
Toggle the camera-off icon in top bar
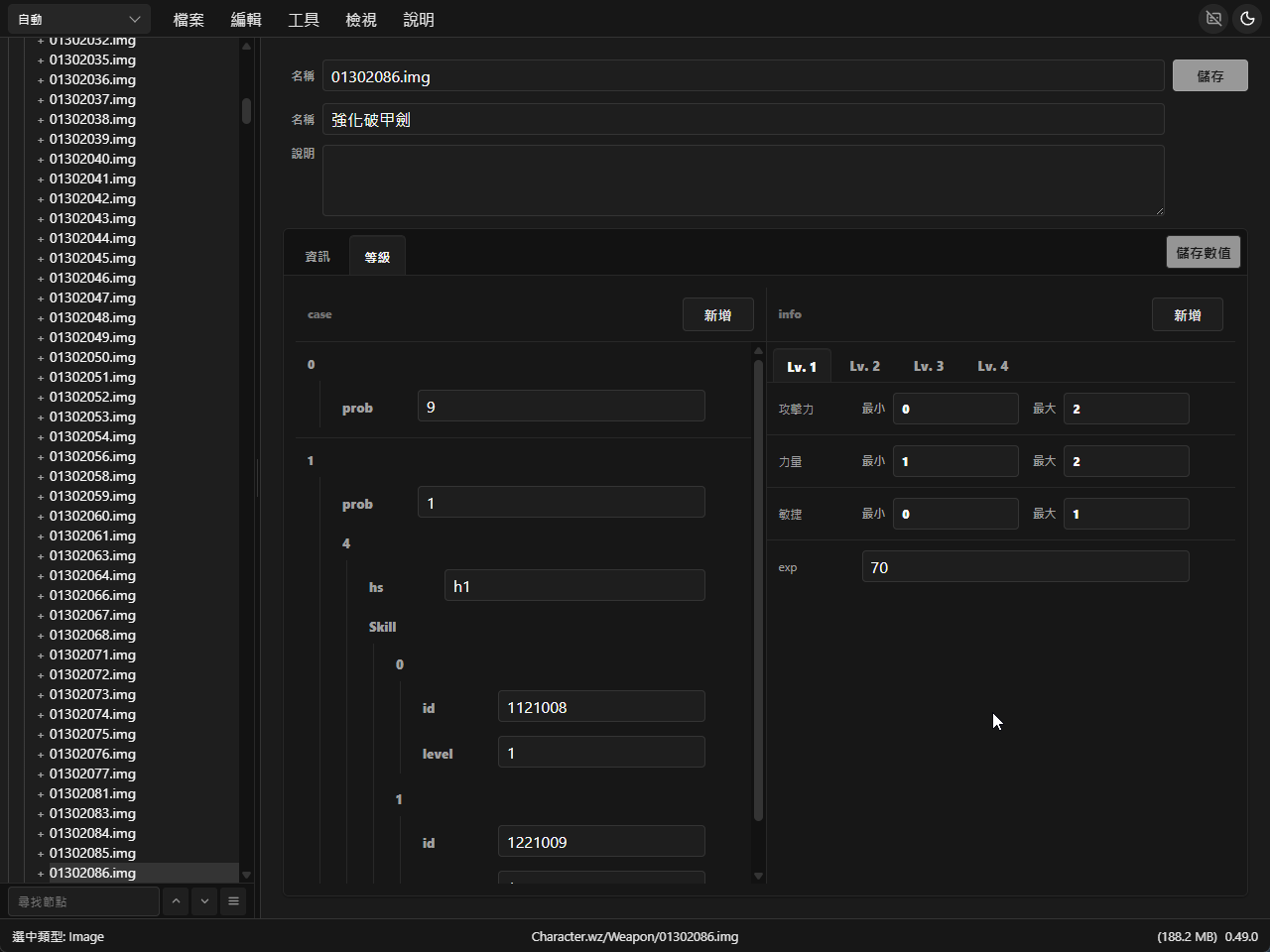[1213, 19]
